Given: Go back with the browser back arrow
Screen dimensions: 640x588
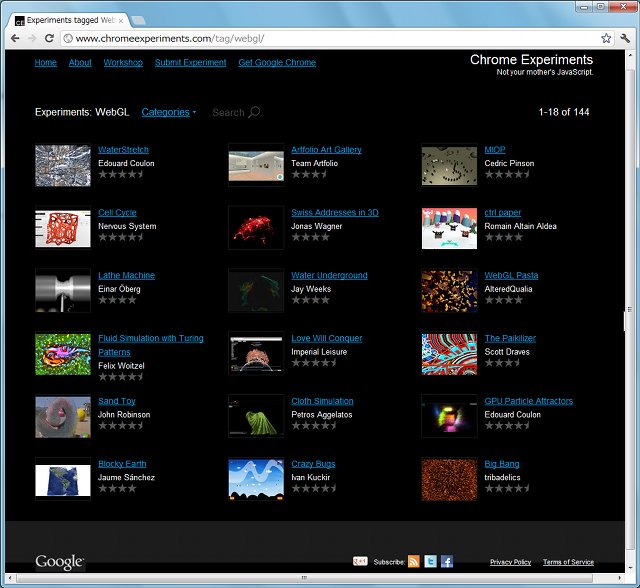Looking at the screenshot, I should coord(15,38).
